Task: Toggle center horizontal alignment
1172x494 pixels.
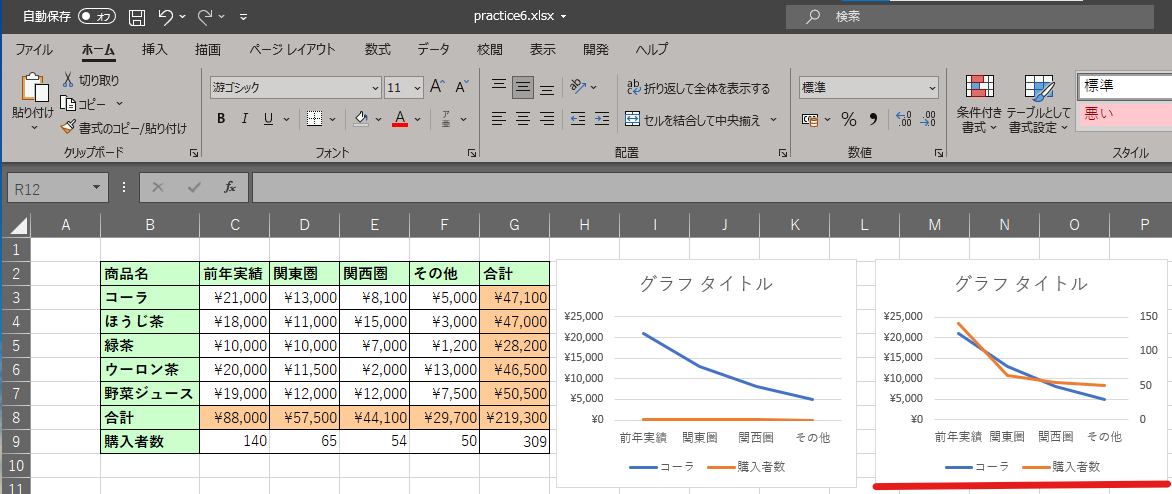Action: [523, 118]
